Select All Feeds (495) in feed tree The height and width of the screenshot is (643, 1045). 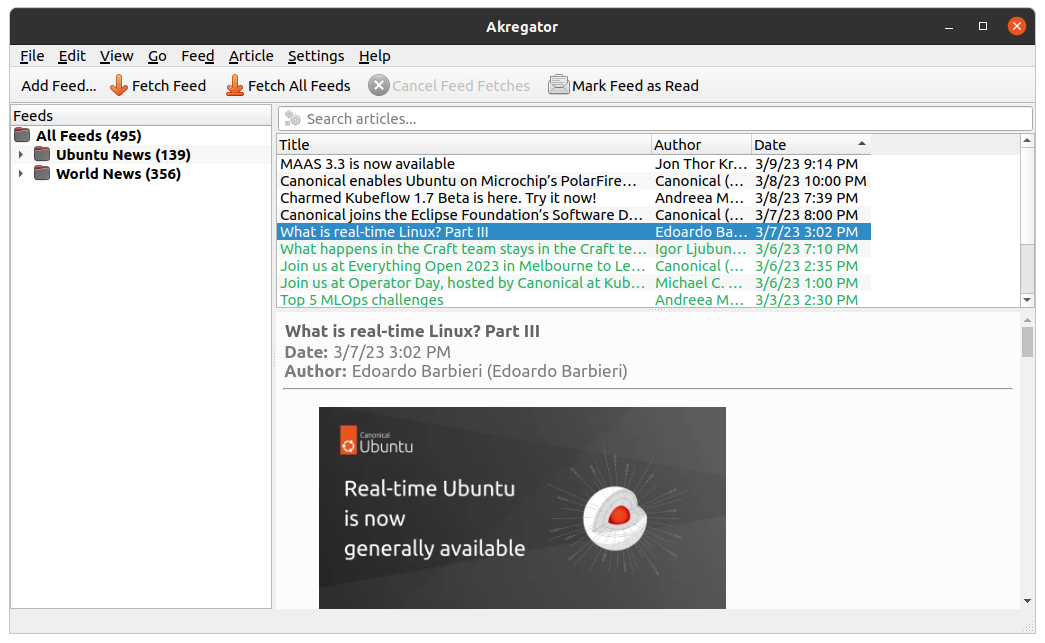pyautogui.click(x=89, y=136)
